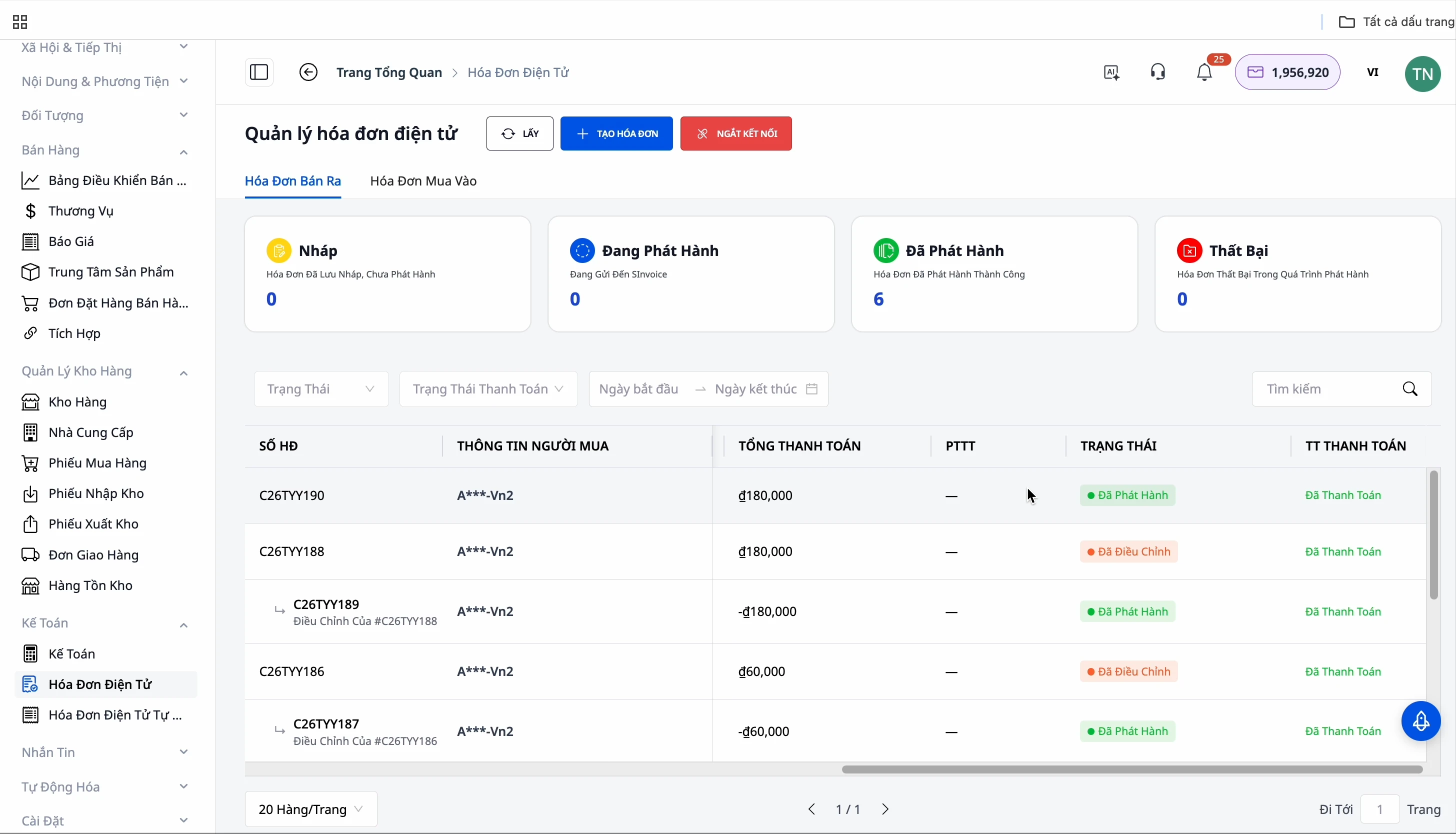Open Phiếu Xuất Kho in sidebar
Screen dimensions: 1456x834
point(93,524)
